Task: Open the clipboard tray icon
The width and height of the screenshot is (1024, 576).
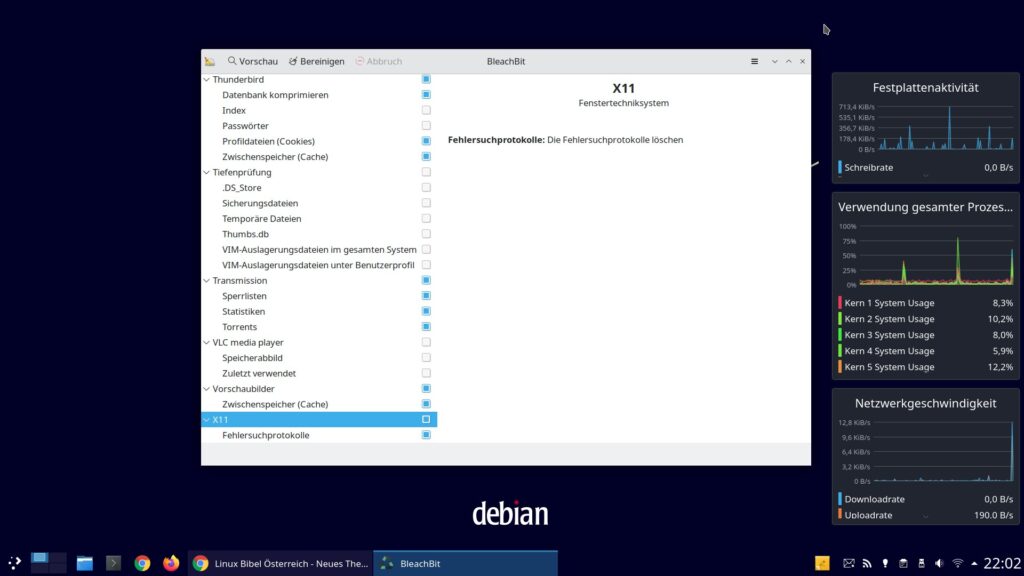Action: coord(903,563)
